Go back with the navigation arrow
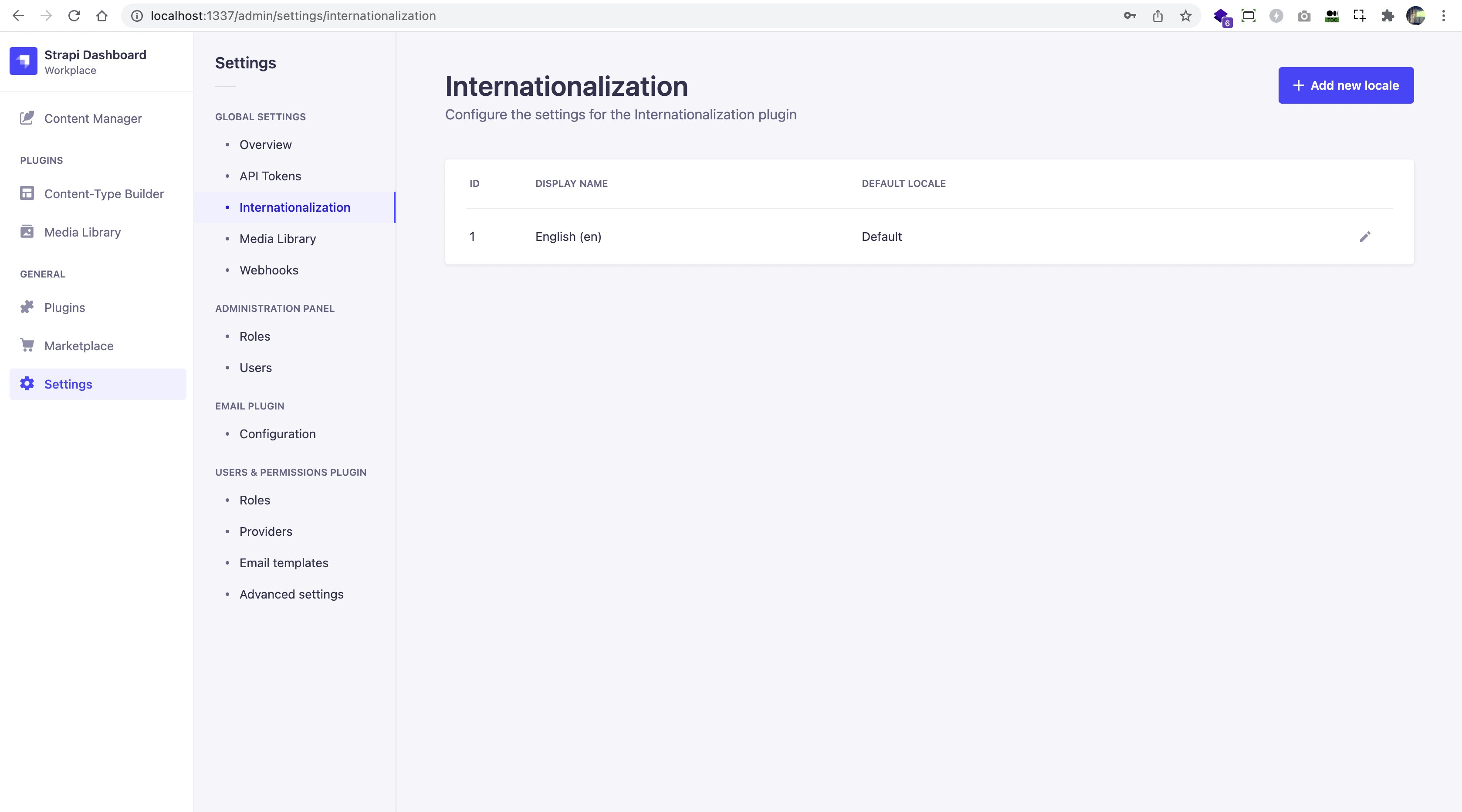Viewport: 1462px width, 812px height. tap(19, 15)
